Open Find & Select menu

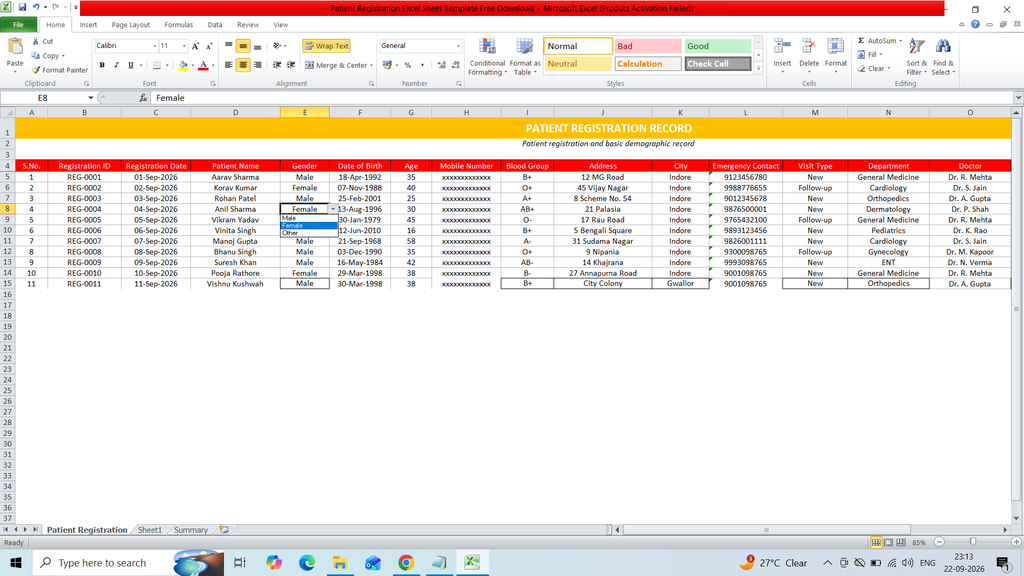pyautogui.click(x=942, y=57)
